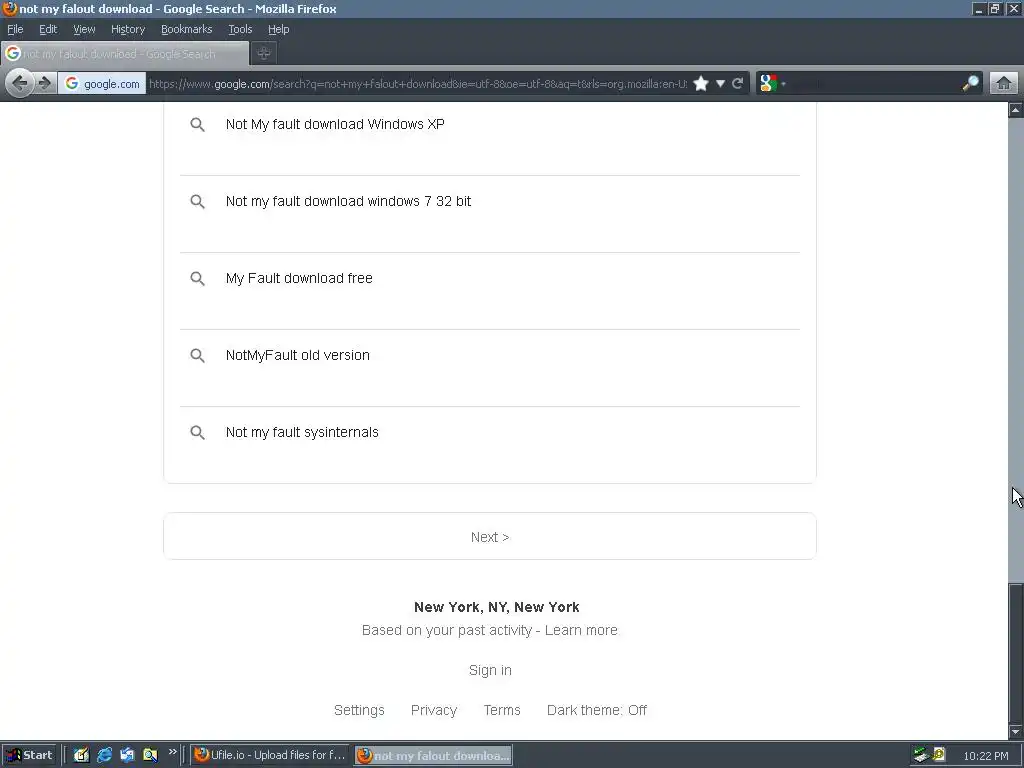Open the File menu

15,29
